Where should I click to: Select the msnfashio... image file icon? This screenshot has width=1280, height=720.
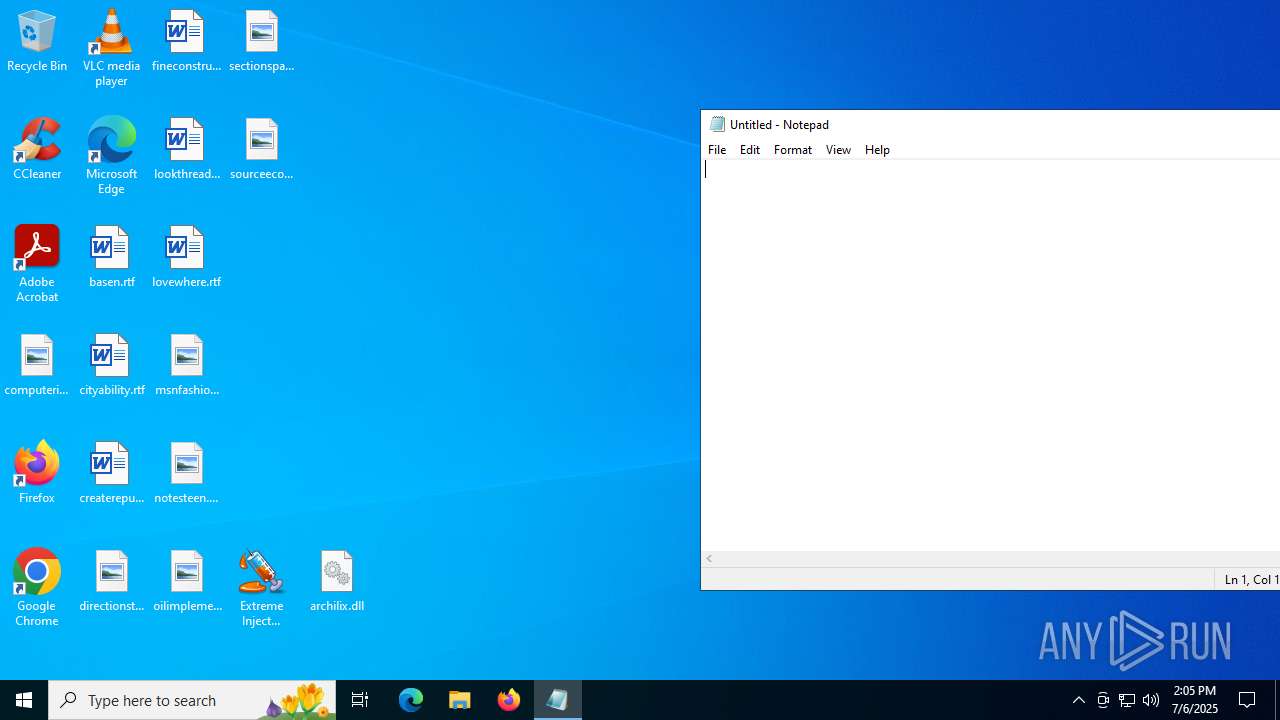pos(186,366)
